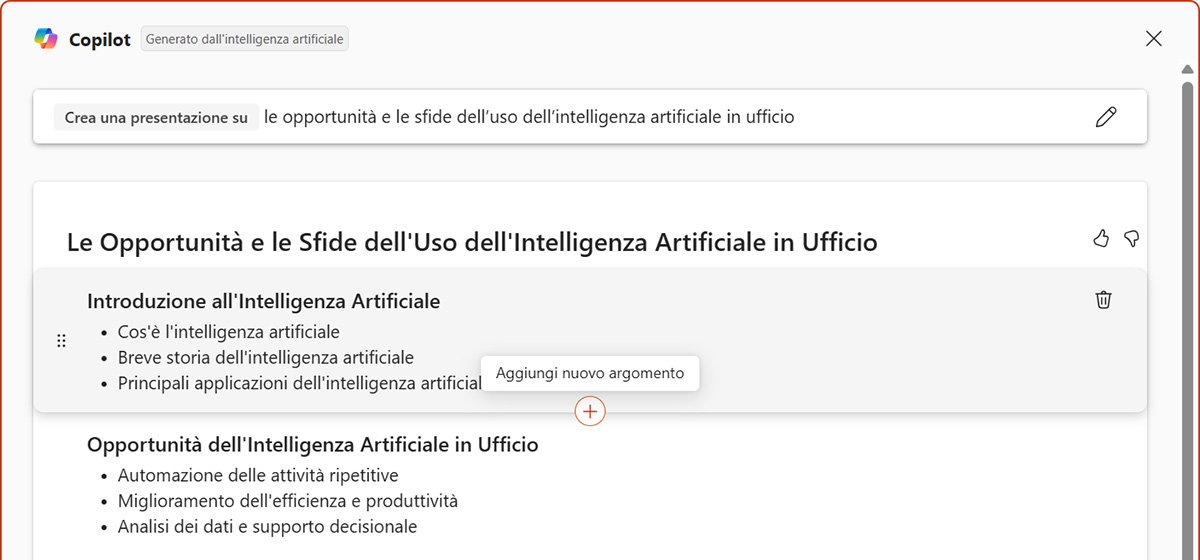1200x560 pixels.
Task: Click 'Generato dall'intelligenza artificiale' badge
Action: [x=244, y=39]
